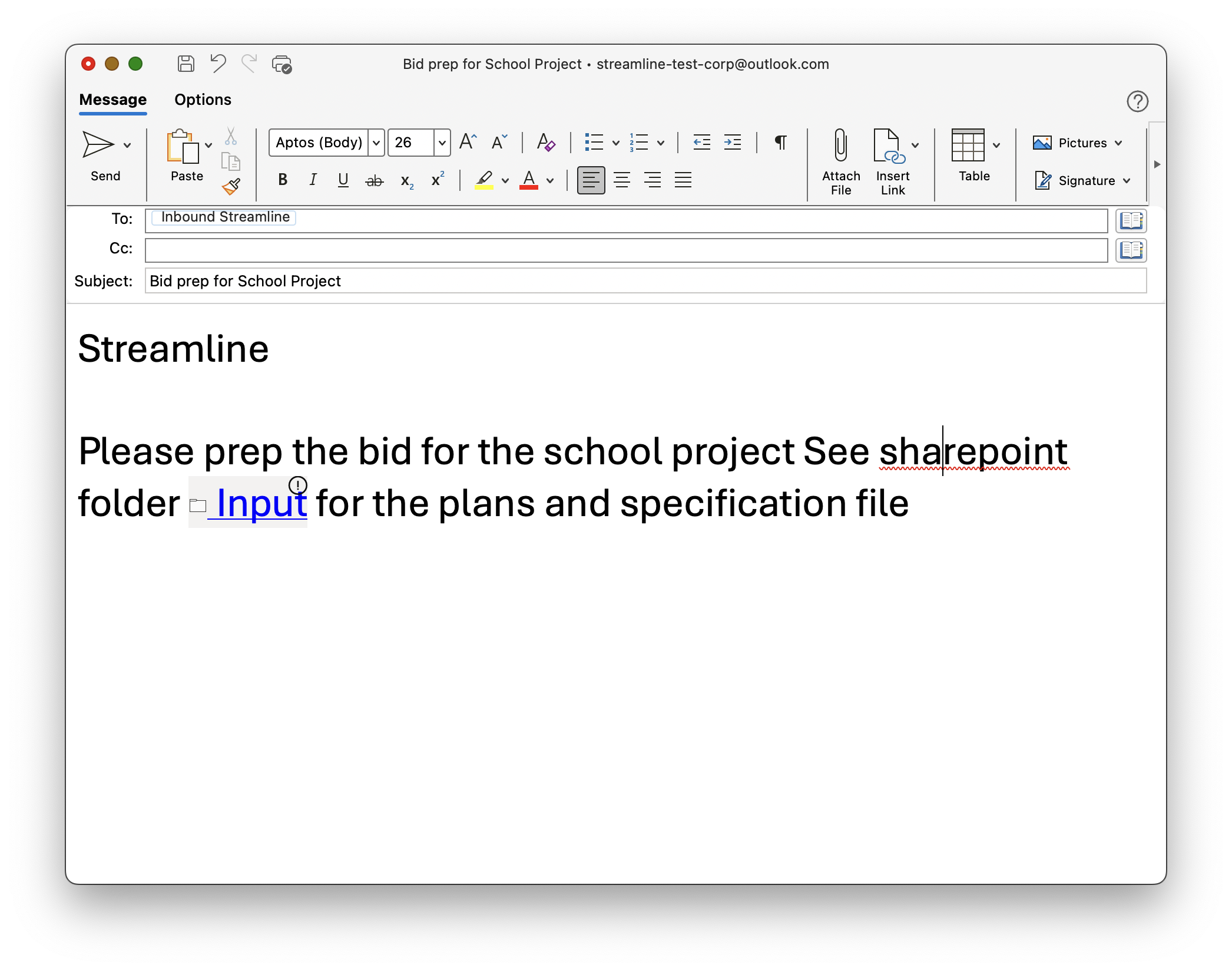This screenshot has width=1232, height=971.
Task: Undo the last action in title bar
Action: tap(218, 63)
